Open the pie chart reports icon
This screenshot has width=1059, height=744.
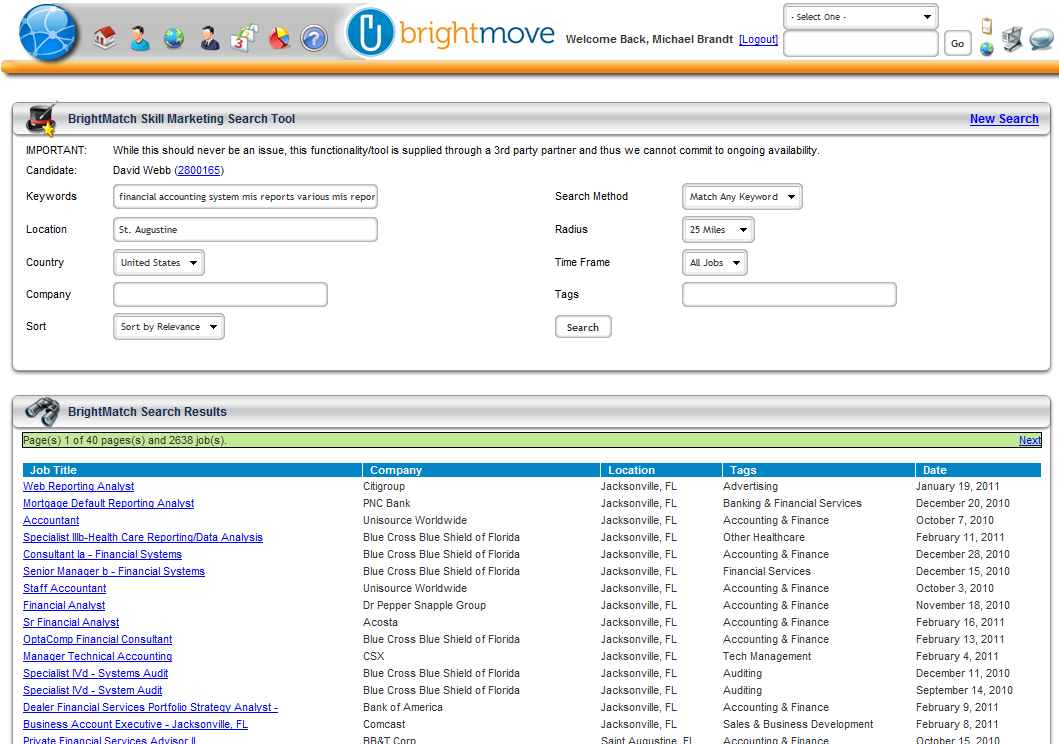coord(279,38)
